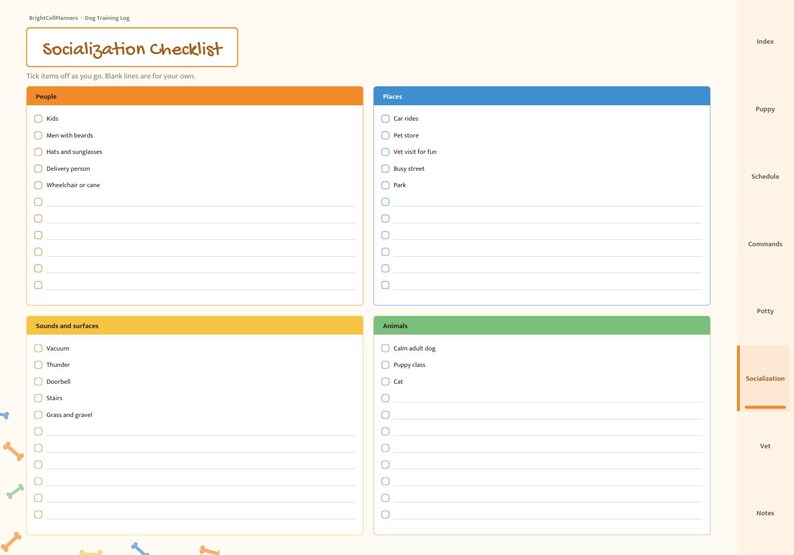The image size is (794, 555).
Task: Tick the Car rides checkbox
Action: (x=385, y=118)
